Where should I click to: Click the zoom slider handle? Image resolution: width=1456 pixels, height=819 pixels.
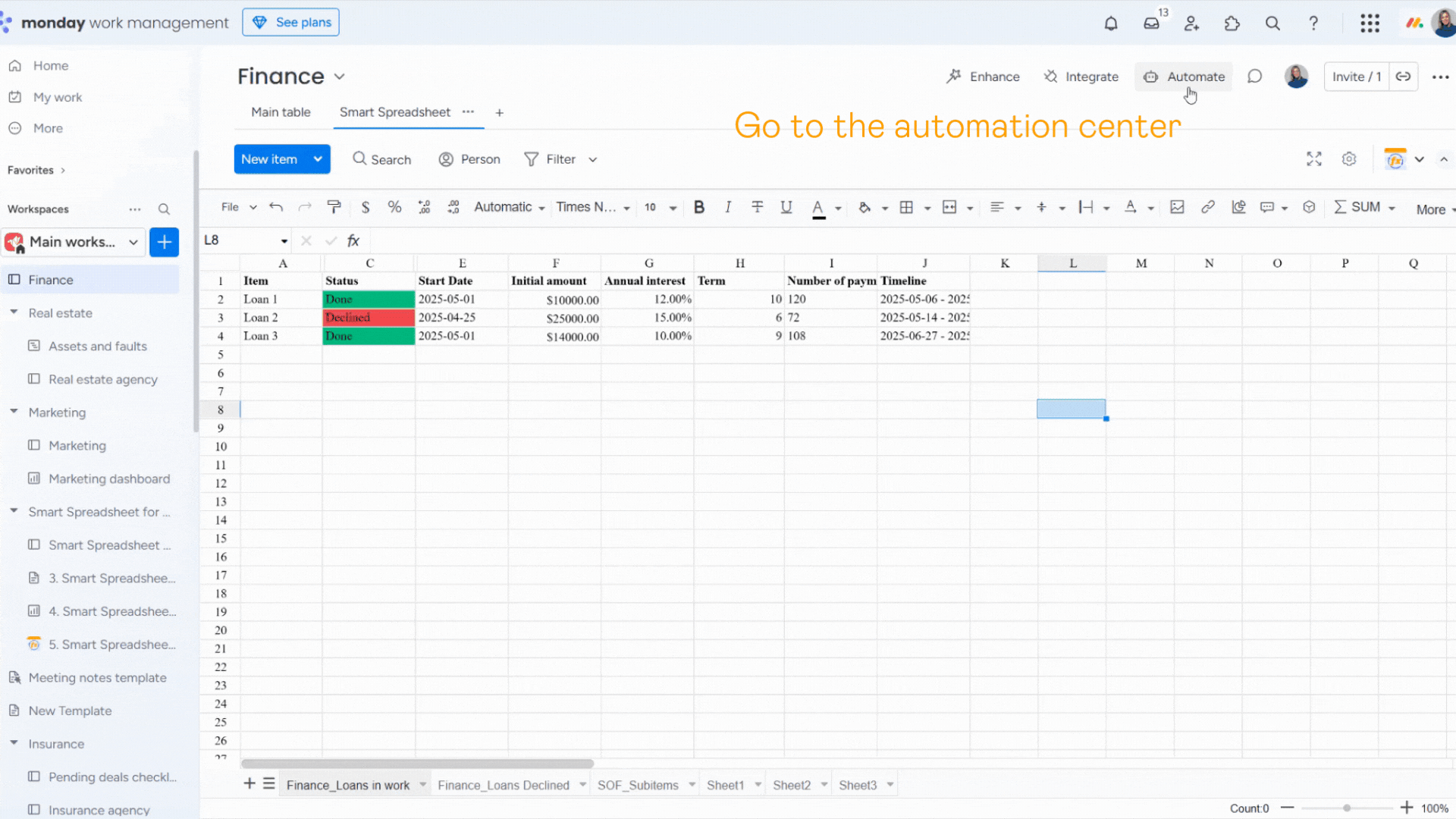1346,808
